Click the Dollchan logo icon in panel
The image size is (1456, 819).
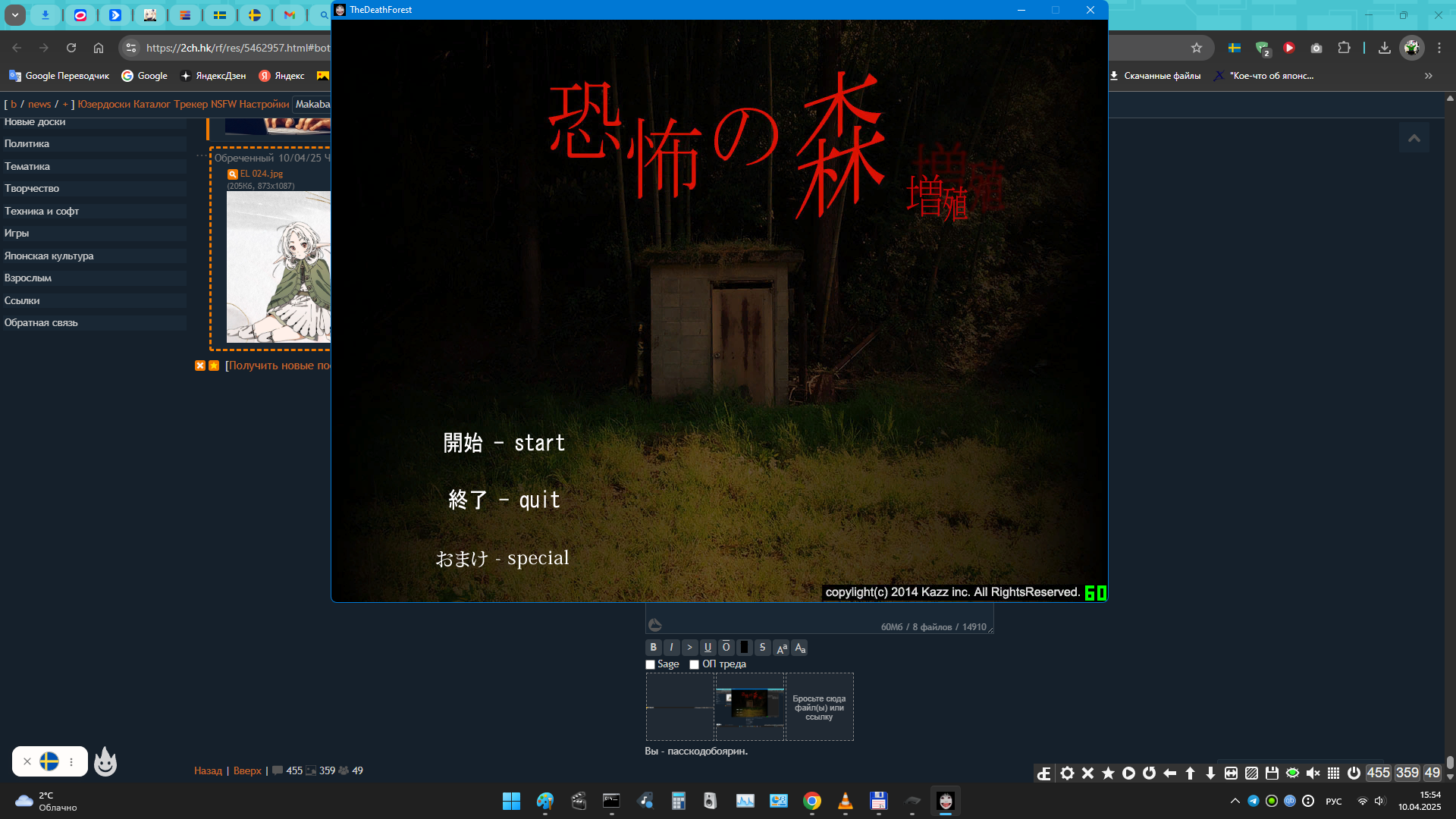pyautogui.click(x=1044, y=773)
